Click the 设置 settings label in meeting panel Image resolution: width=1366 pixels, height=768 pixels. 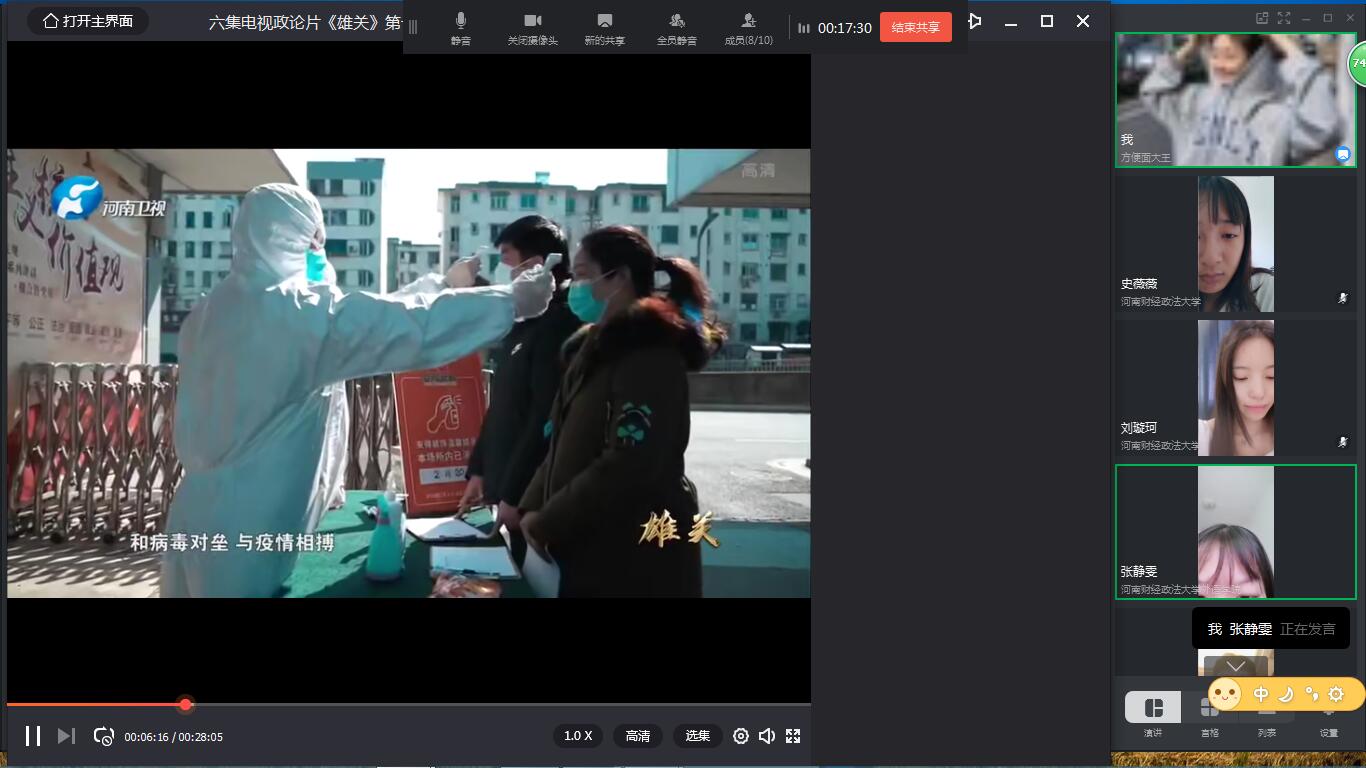pos(1328,733)
